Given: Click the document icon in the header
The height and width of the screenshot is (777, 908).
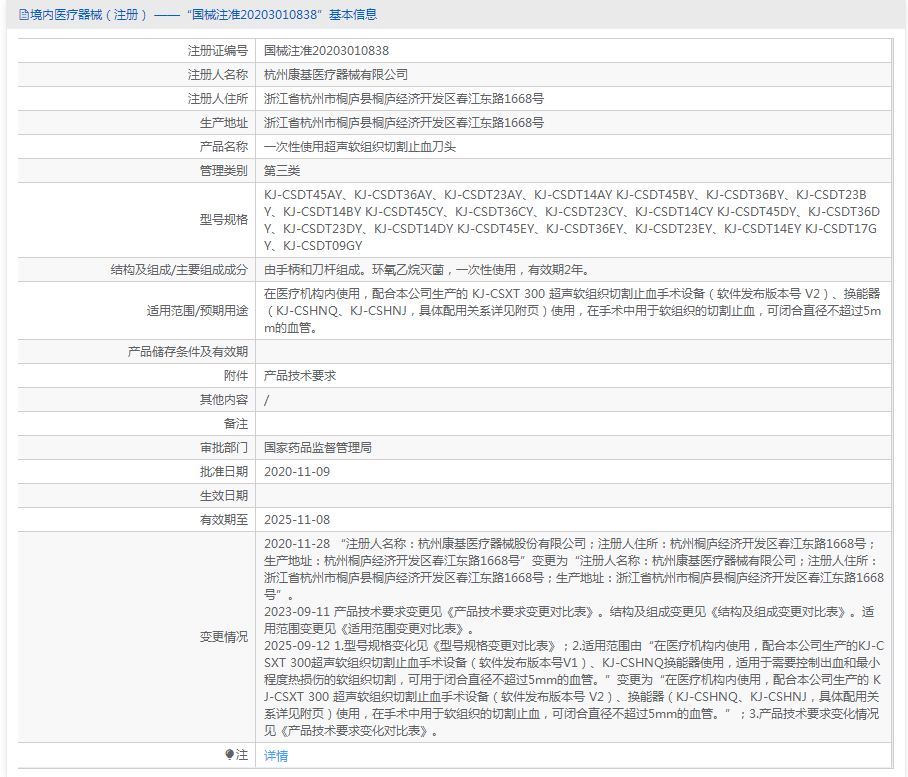Looking at the screenshot, I should [24, 15].
